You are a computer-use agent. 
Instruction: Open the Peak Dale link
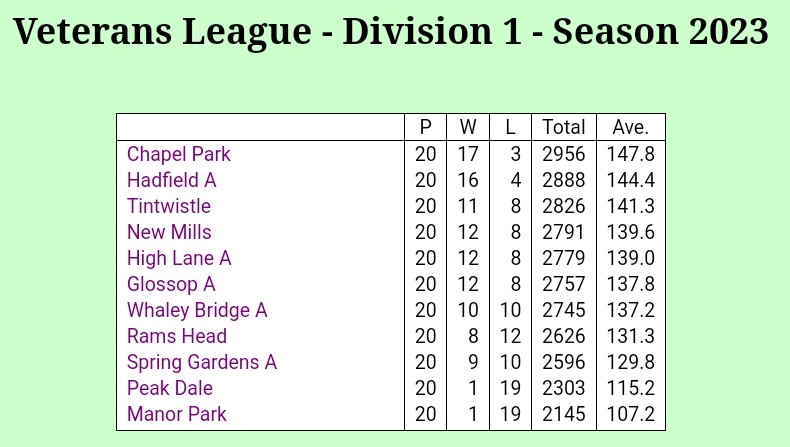(170, 388)
